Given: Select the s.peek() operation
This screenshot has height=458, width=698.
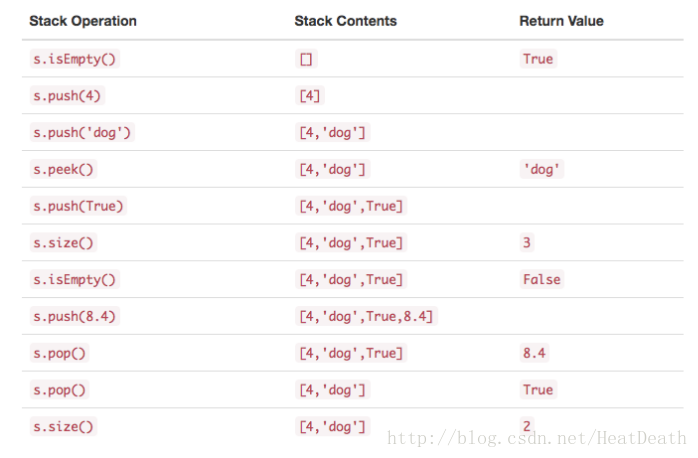Looking at the screenshot, I should tap(63, 170).
